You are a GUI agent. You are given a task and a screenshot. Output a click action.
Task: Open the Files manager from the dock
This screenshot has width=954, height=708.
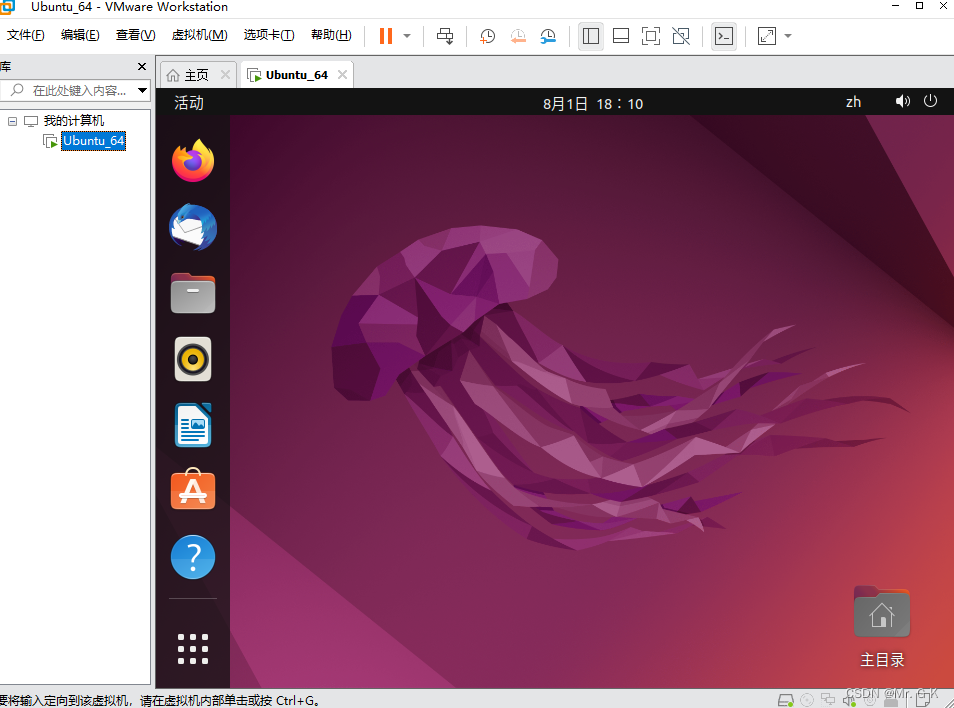click(x=193, y=293)
